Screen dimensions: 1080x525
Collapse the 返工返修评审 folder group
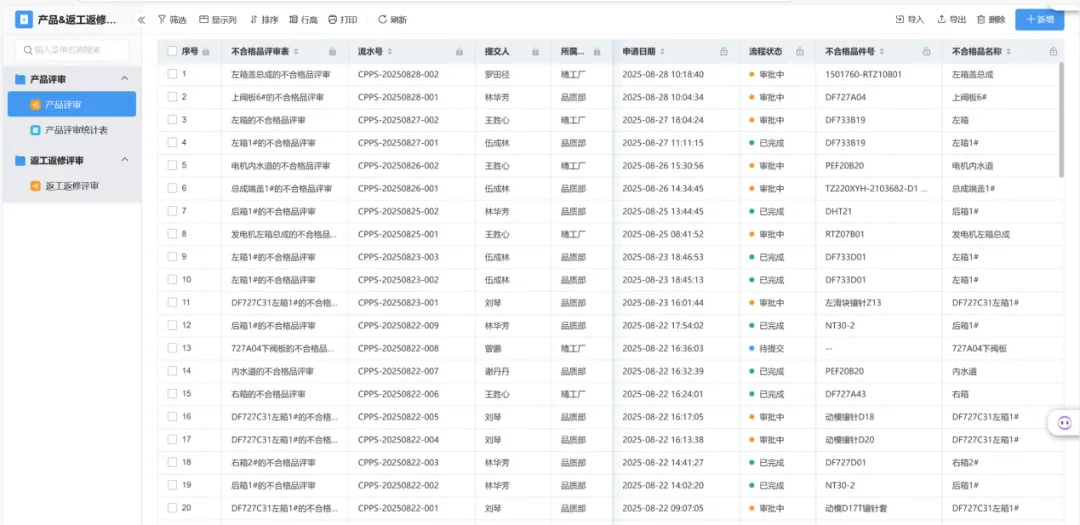click(125, 160)
